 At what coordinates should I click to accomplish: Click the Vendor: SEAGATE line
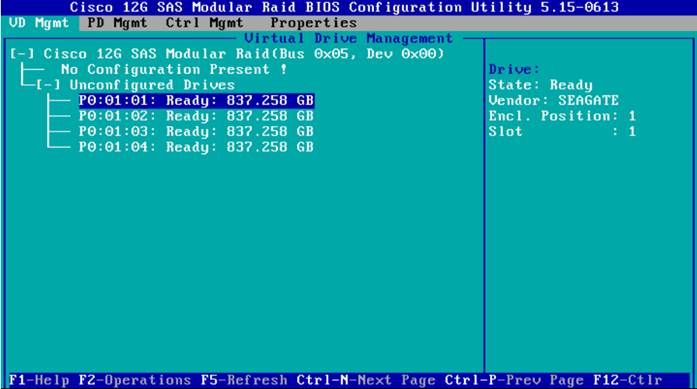pyautogui.click(x=553, y=100)
